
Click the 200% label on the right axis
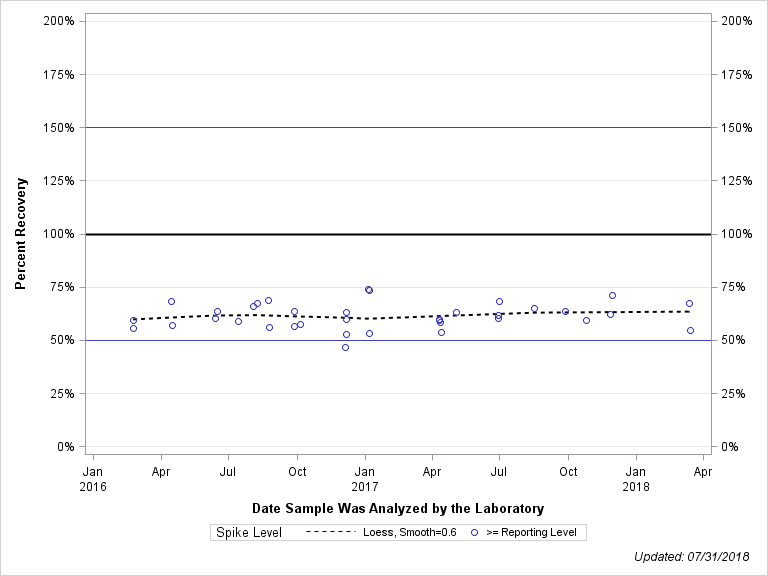737,21
